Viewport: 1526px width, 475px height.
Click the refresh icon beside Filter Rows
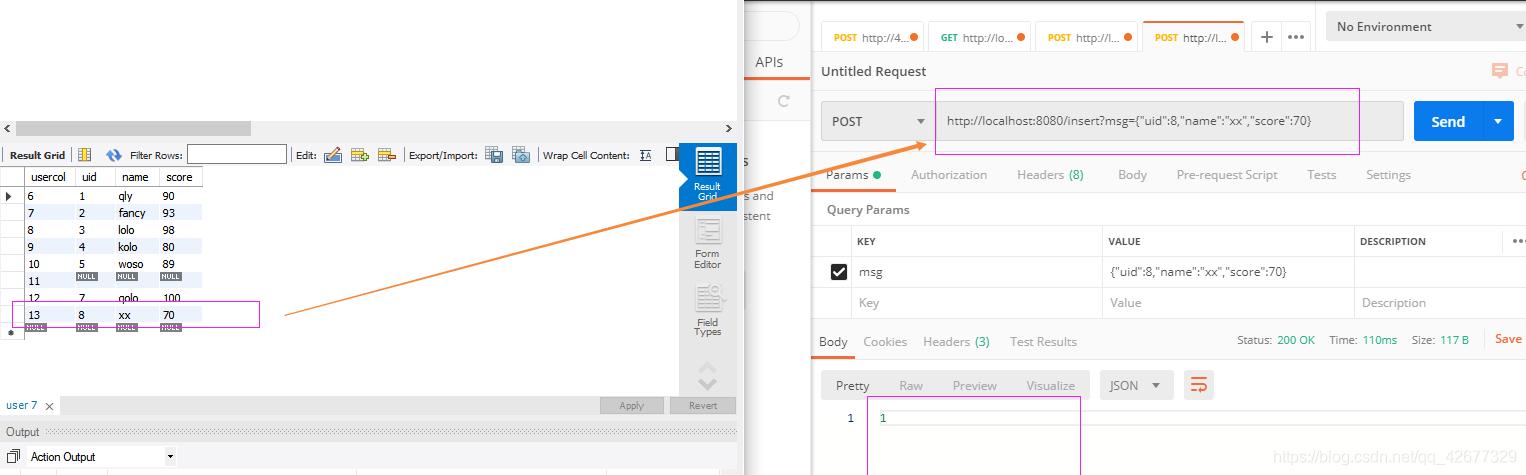(114, 155)
